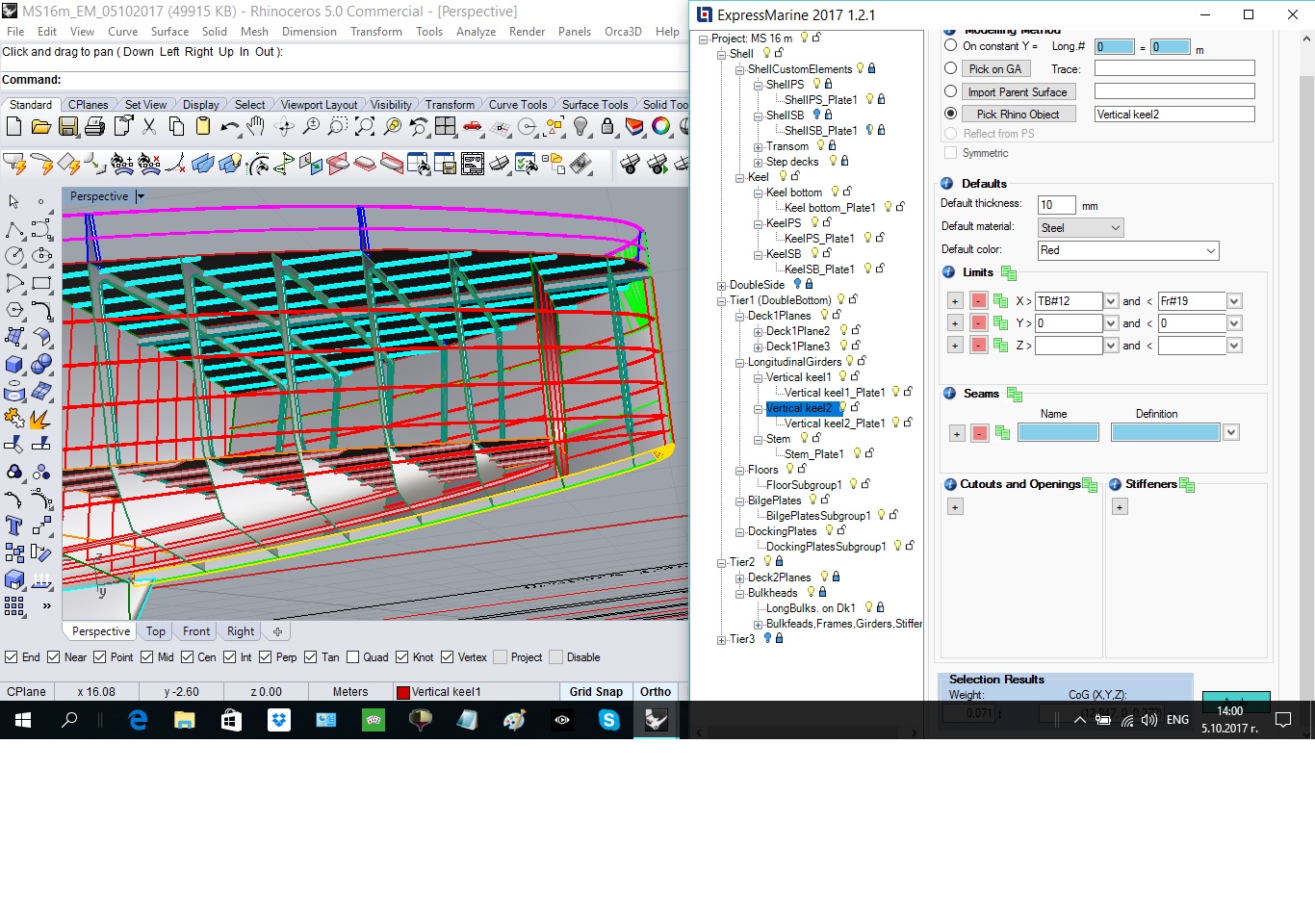Click the red minus button in X limits row
The image size is (1315, 924).
(x=978, y=301)
